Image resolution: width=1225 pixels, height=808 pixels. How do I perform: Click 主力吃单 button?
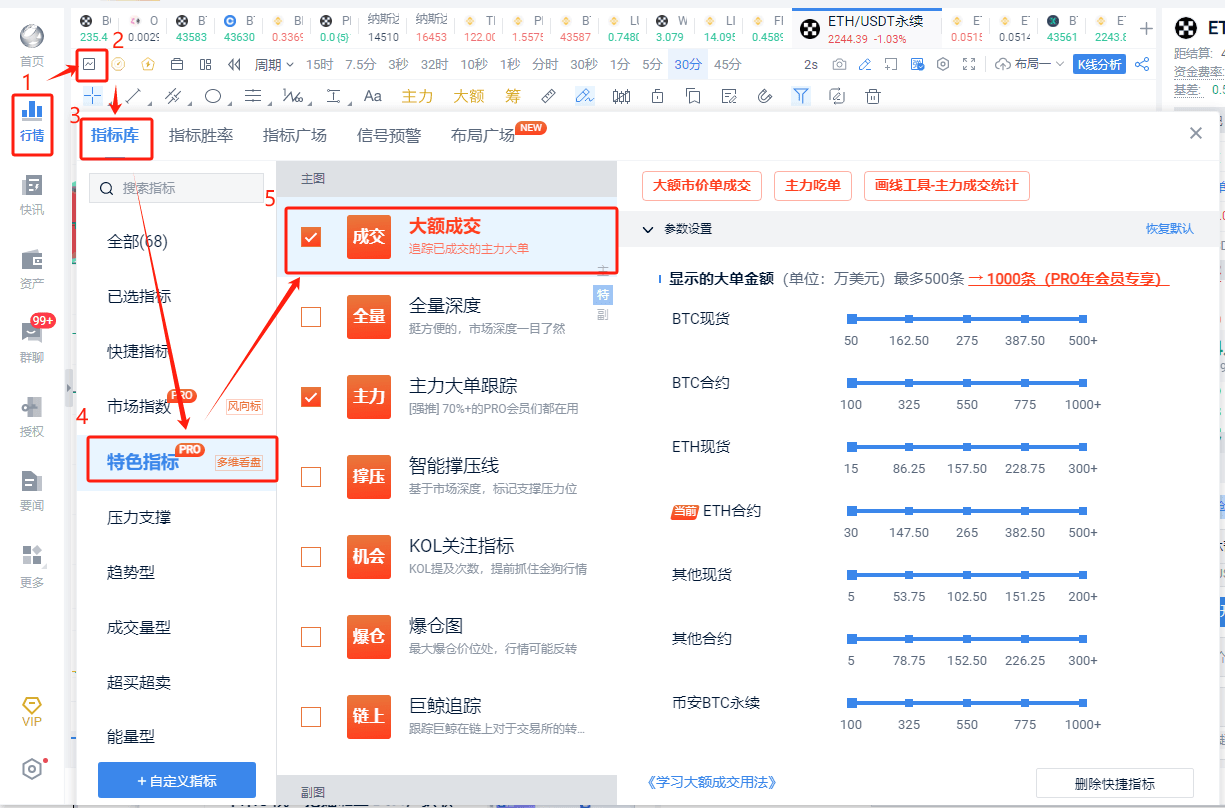pos(813,185)
